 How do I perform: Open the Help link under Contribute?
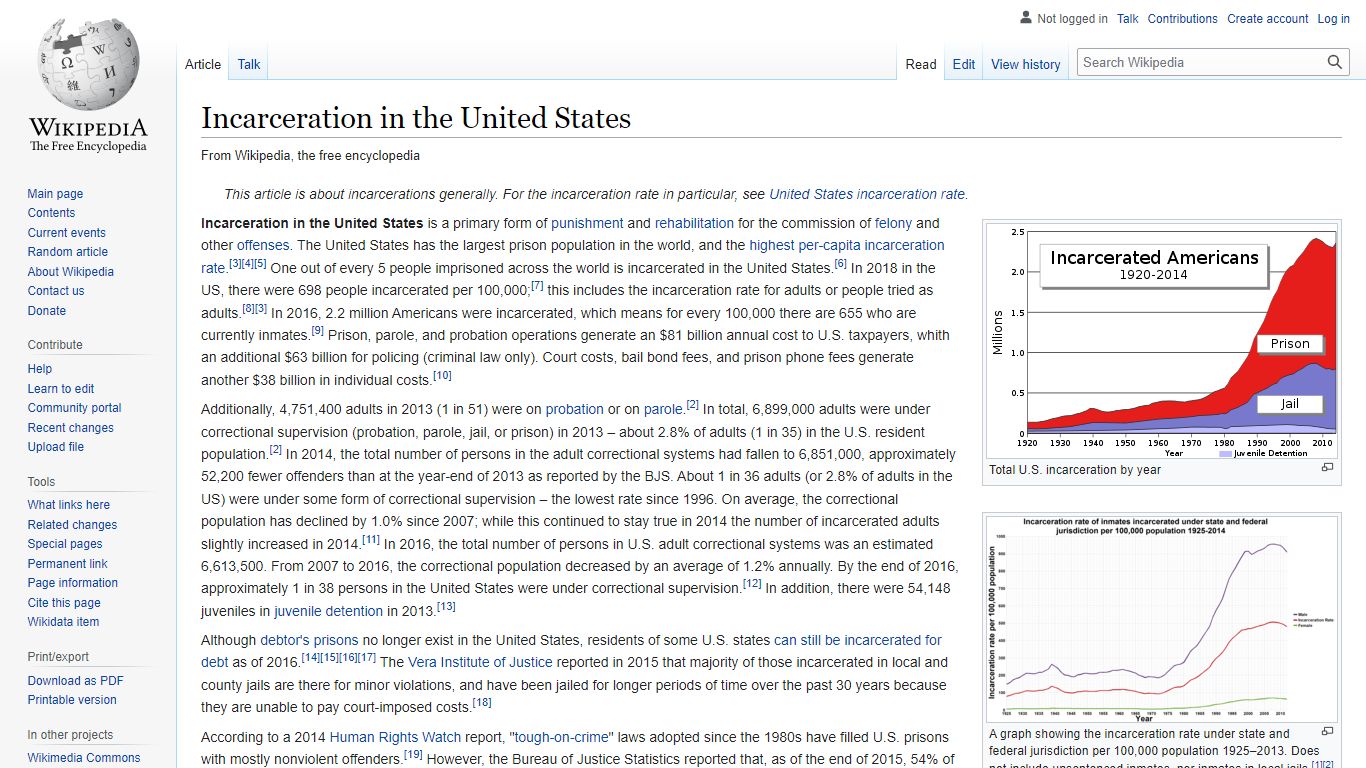40,369
